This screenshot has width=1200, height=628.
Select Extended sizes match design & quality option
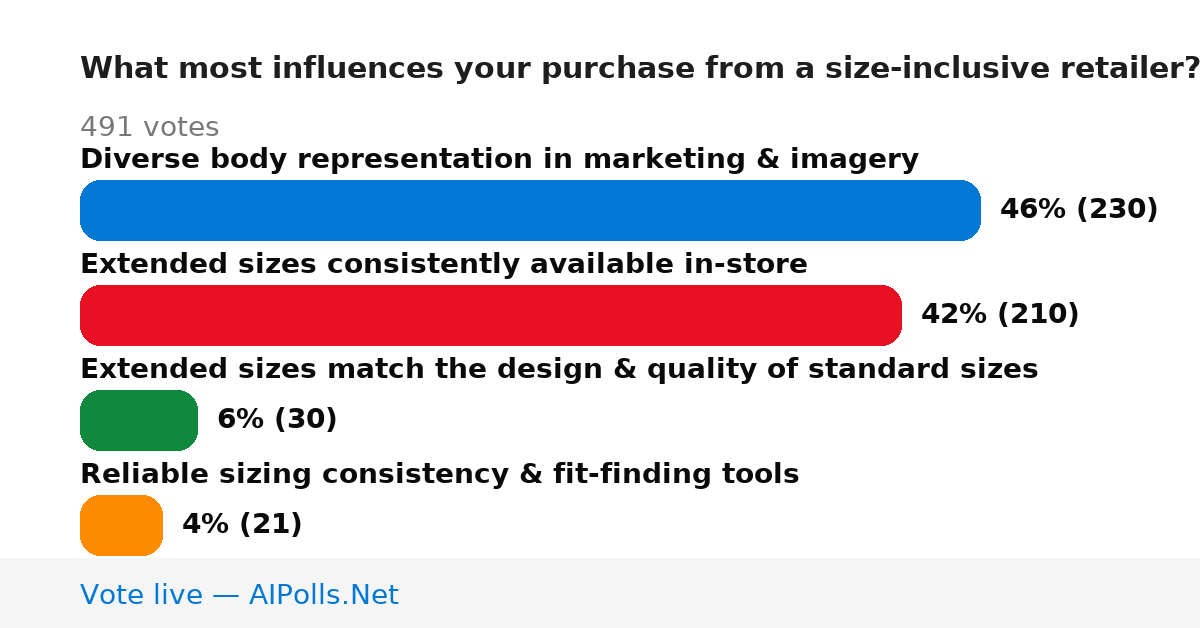click(x=559, y=370)
